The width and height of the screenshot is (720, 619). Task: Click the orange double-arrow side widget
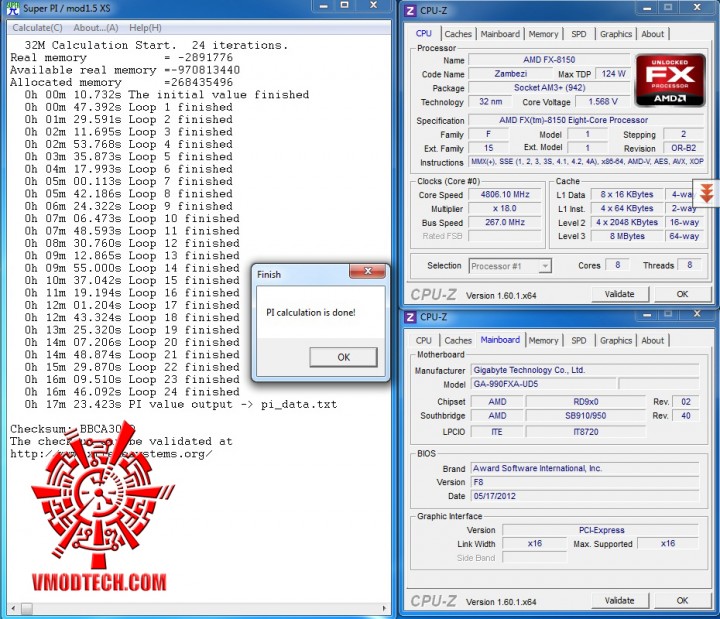[706, 192]
